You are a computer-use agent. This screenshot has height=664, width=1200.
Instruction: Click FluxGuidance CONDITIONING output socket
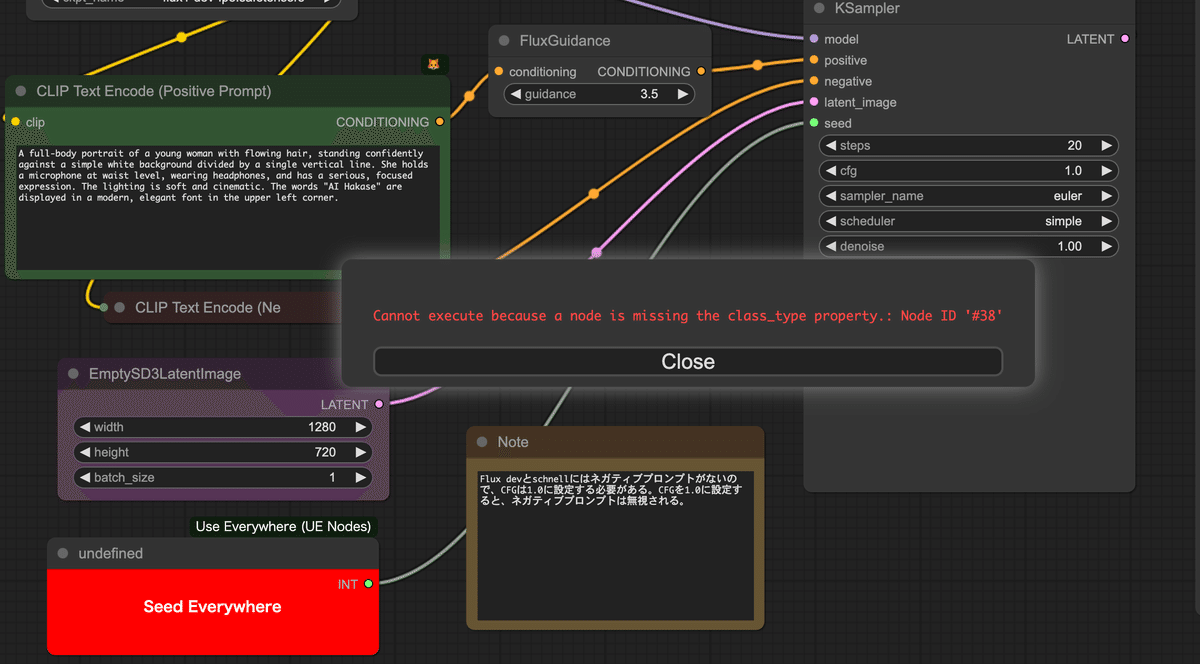pyautogui.click(x=701, y=72)
